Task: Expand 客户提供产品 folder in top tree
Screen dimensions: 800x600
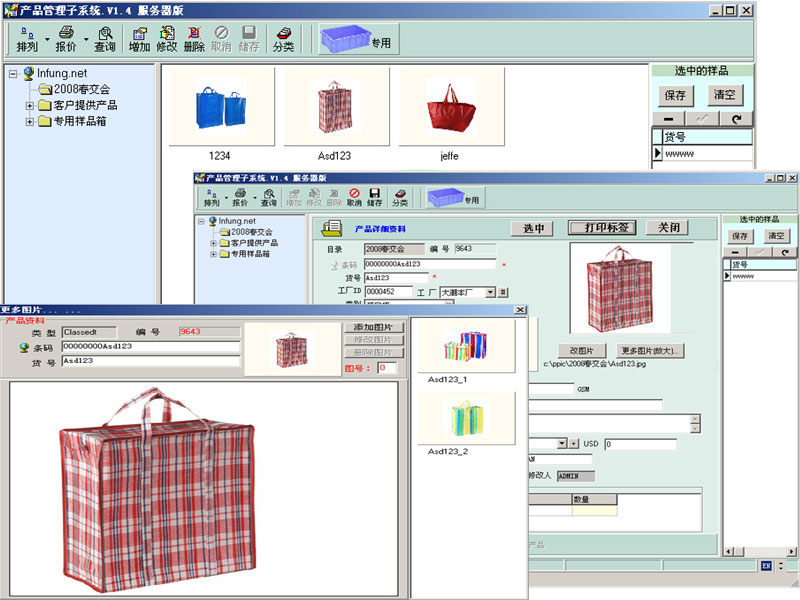Action: point(30,105)
